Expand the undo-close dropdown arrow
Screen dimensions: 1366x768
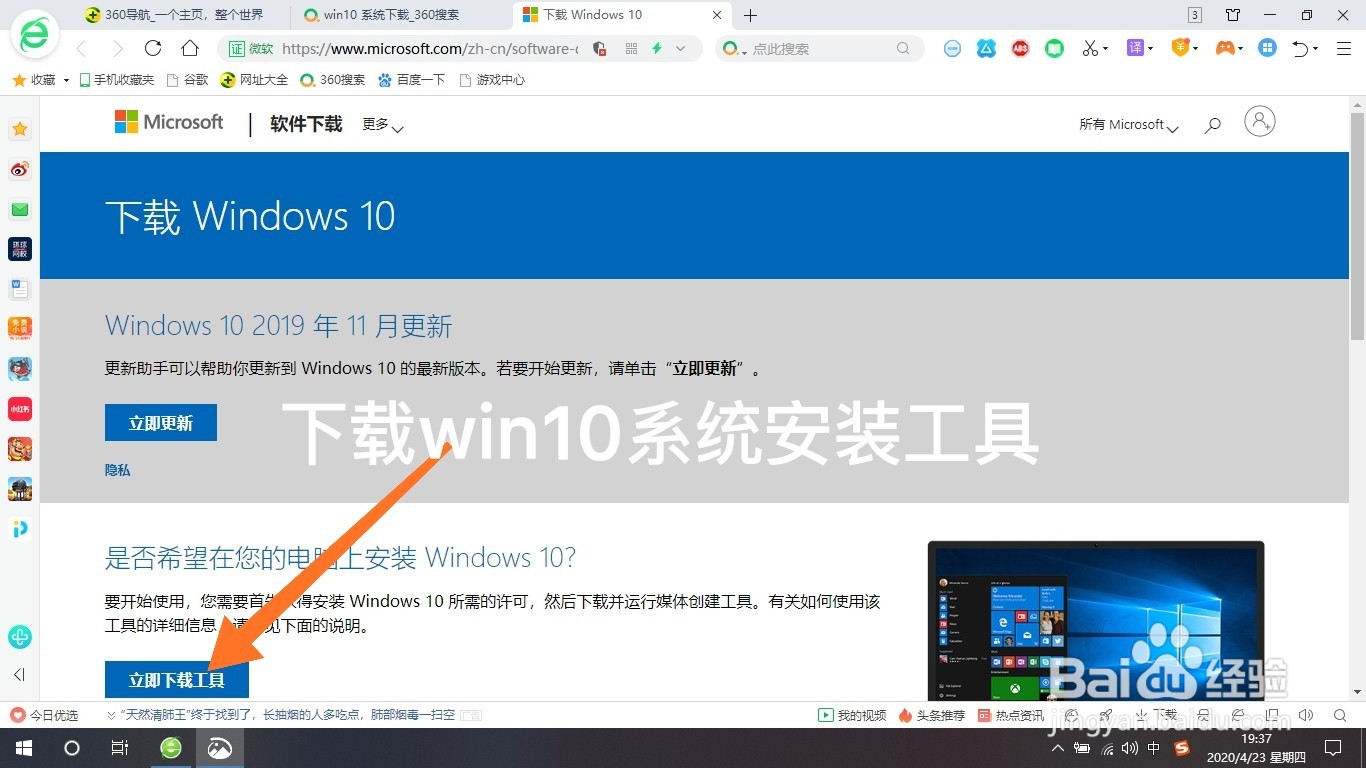(x=1316, y=48)
